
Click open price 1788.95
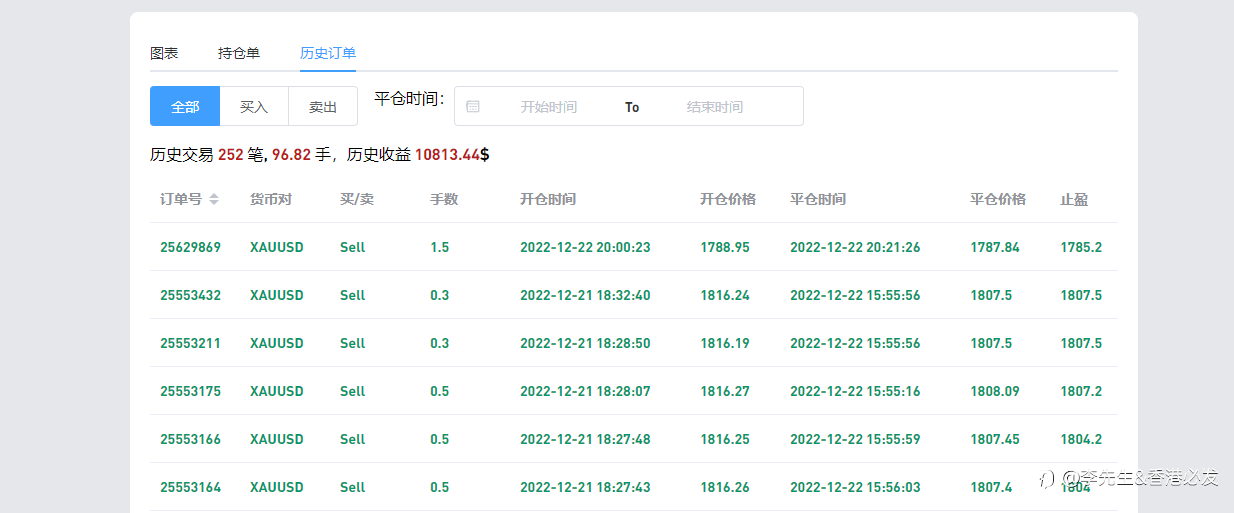point(725,247)
